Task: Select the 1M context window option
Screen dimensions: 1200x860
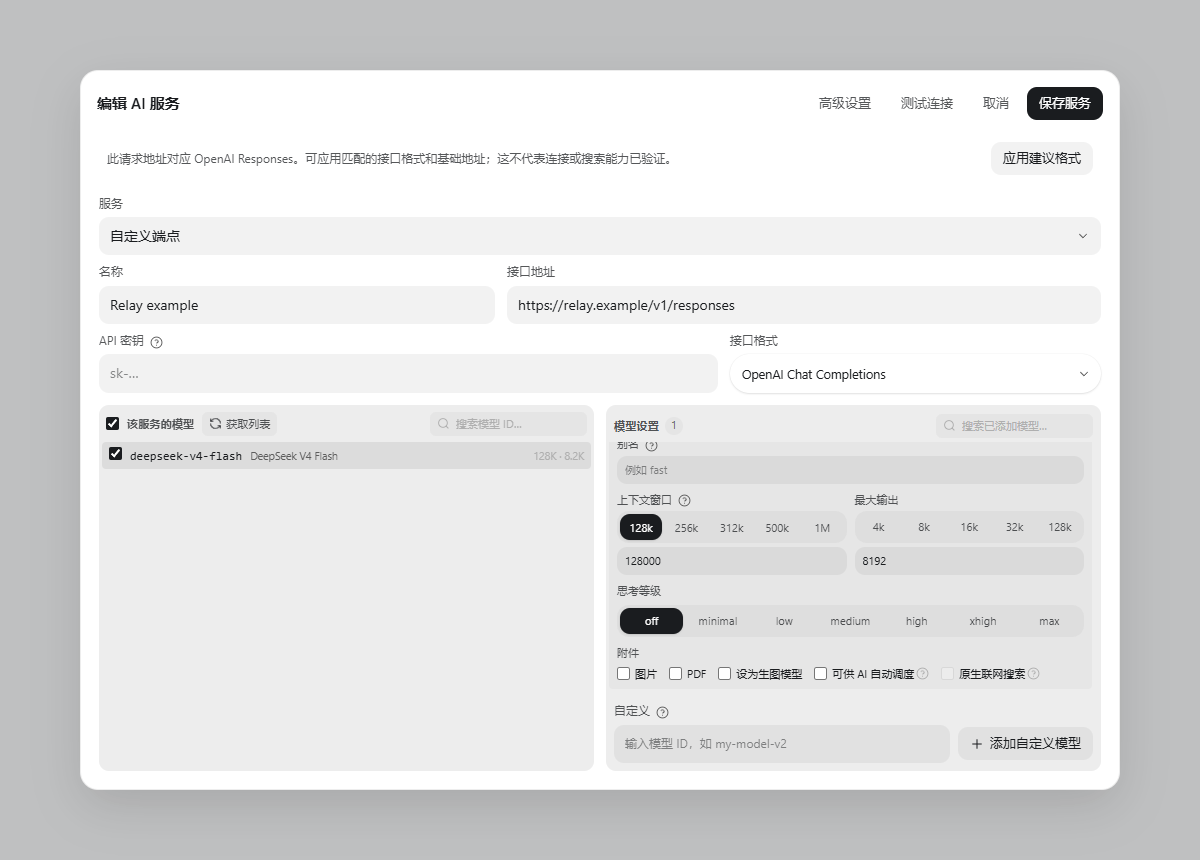Action: [822, 527]
